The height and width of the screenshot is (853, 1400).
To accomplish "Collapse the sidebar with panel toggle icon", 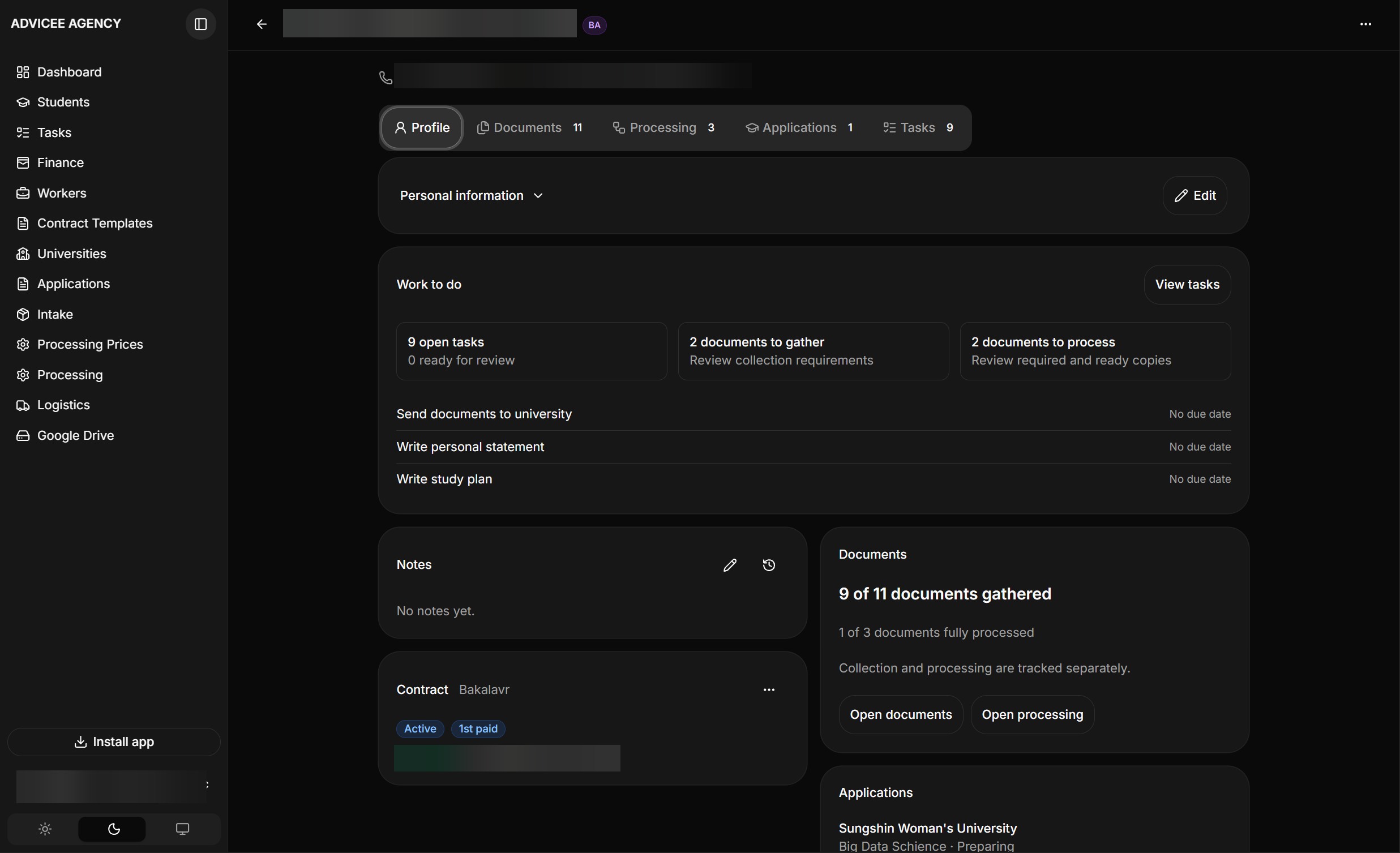I will pyautogui.click(x=200, y=24).
